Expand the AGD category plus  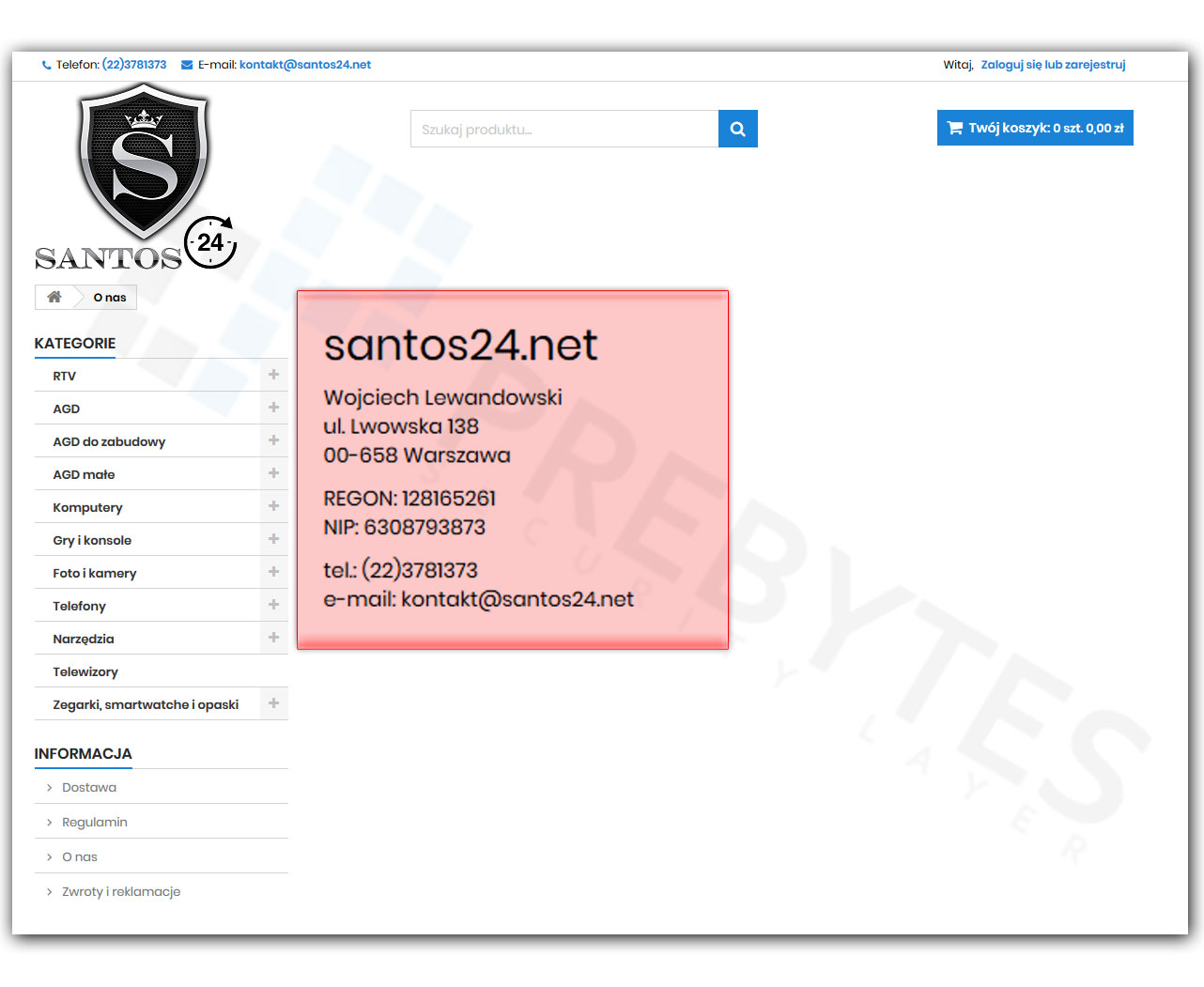pyautogui.click(x=273, y=408)
